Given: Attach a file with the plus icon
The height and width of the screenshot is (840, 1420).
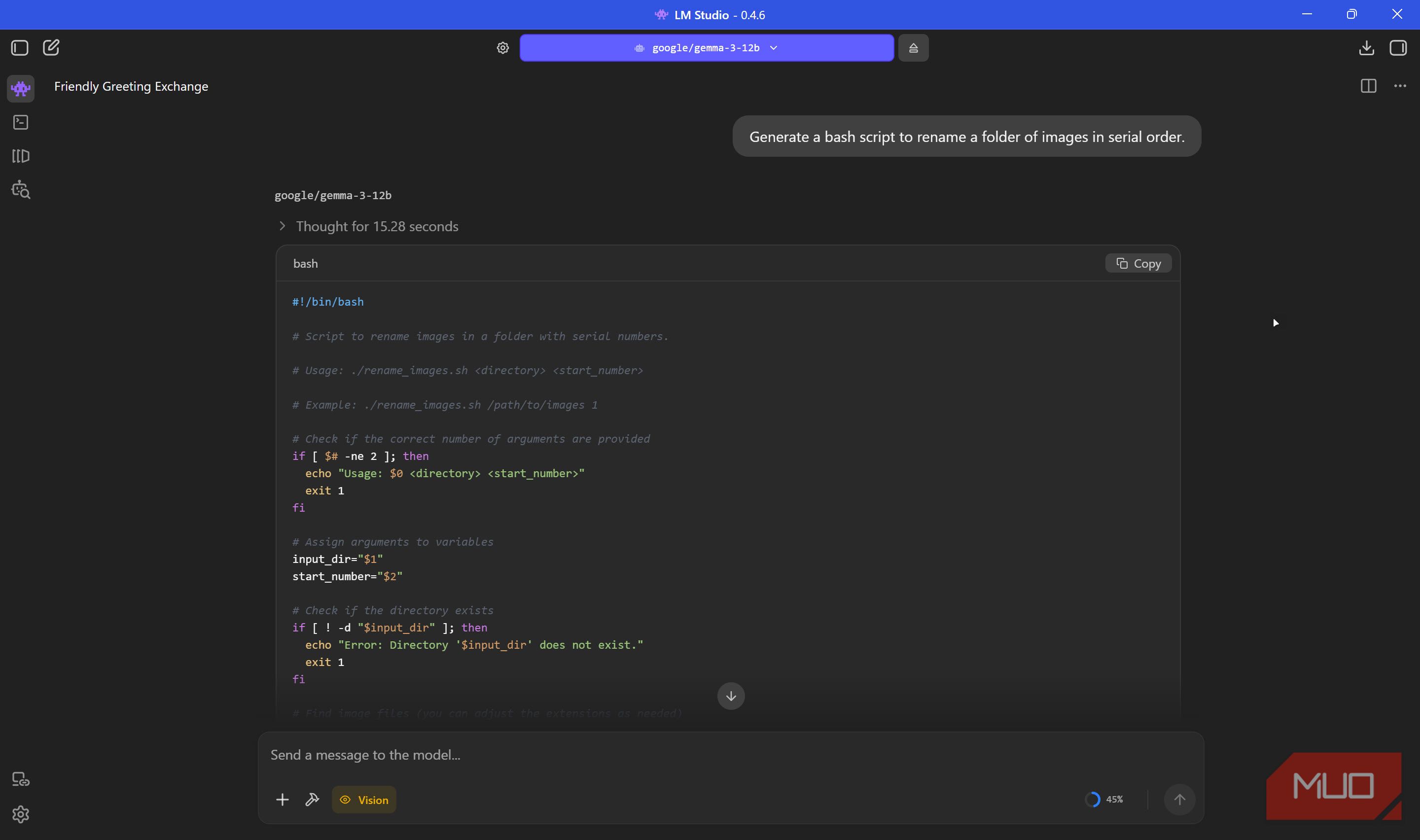Looking at the screenshot, I should (283, 799).
